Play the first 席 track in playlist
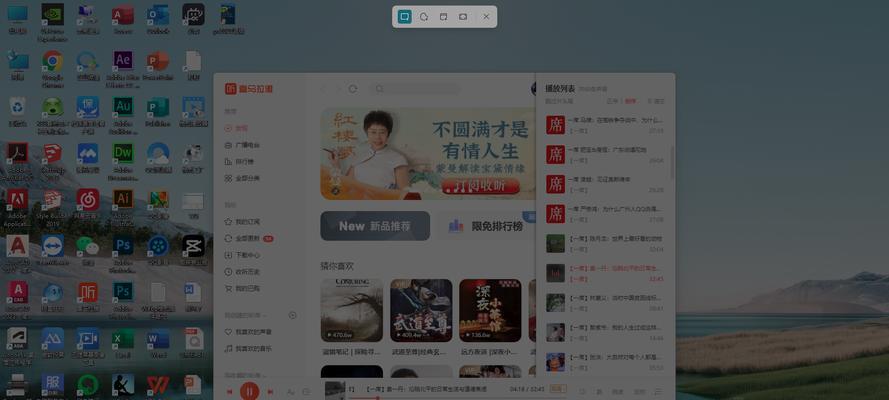Image resolution: width=889 pixels, height=400 pixels. point(605,125)
